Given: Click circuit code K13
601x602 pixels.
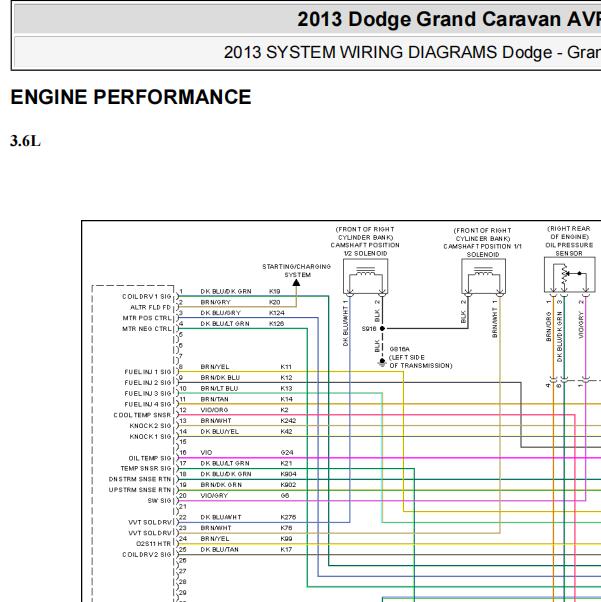Looking at the screenshot, I should 286,388.
